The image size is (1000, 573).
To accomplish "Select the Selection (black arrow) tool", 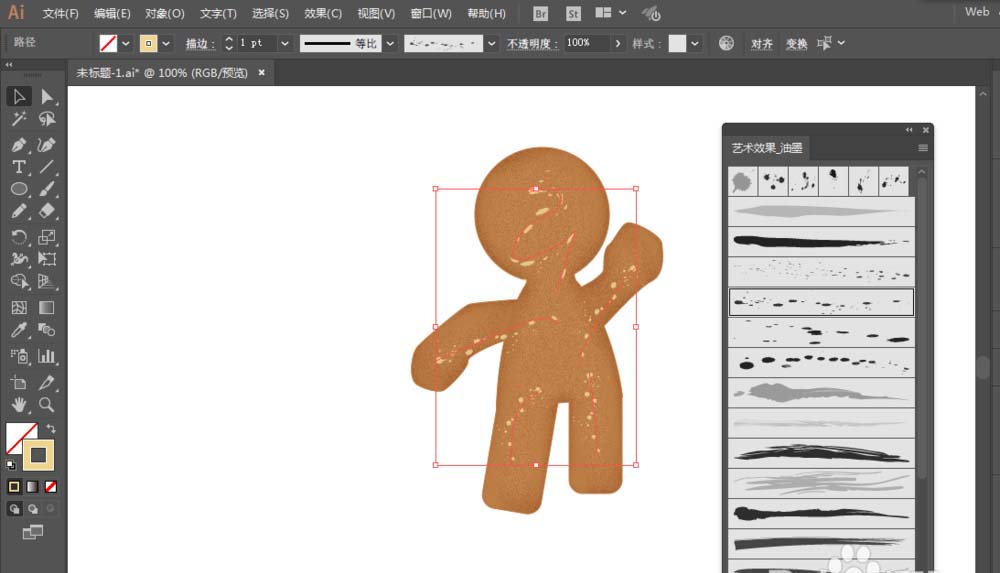I will (x=18, y=96).
